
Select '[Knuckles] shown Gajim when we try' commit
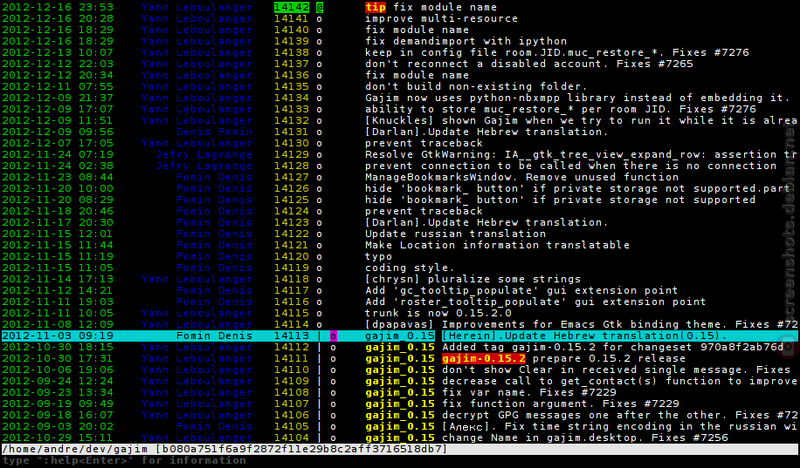581,120
